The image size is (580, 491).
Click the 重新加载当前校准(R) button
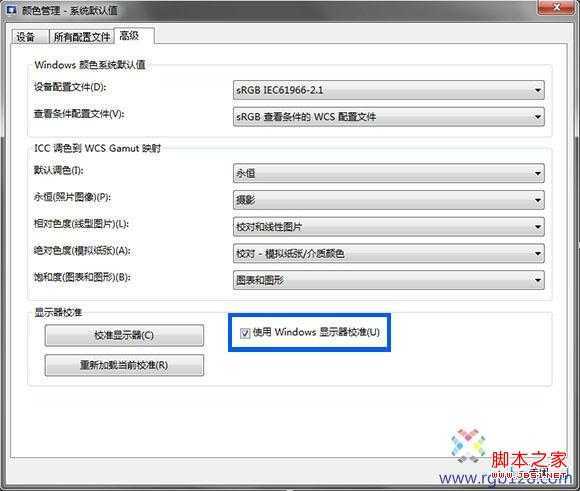(124, 366)
